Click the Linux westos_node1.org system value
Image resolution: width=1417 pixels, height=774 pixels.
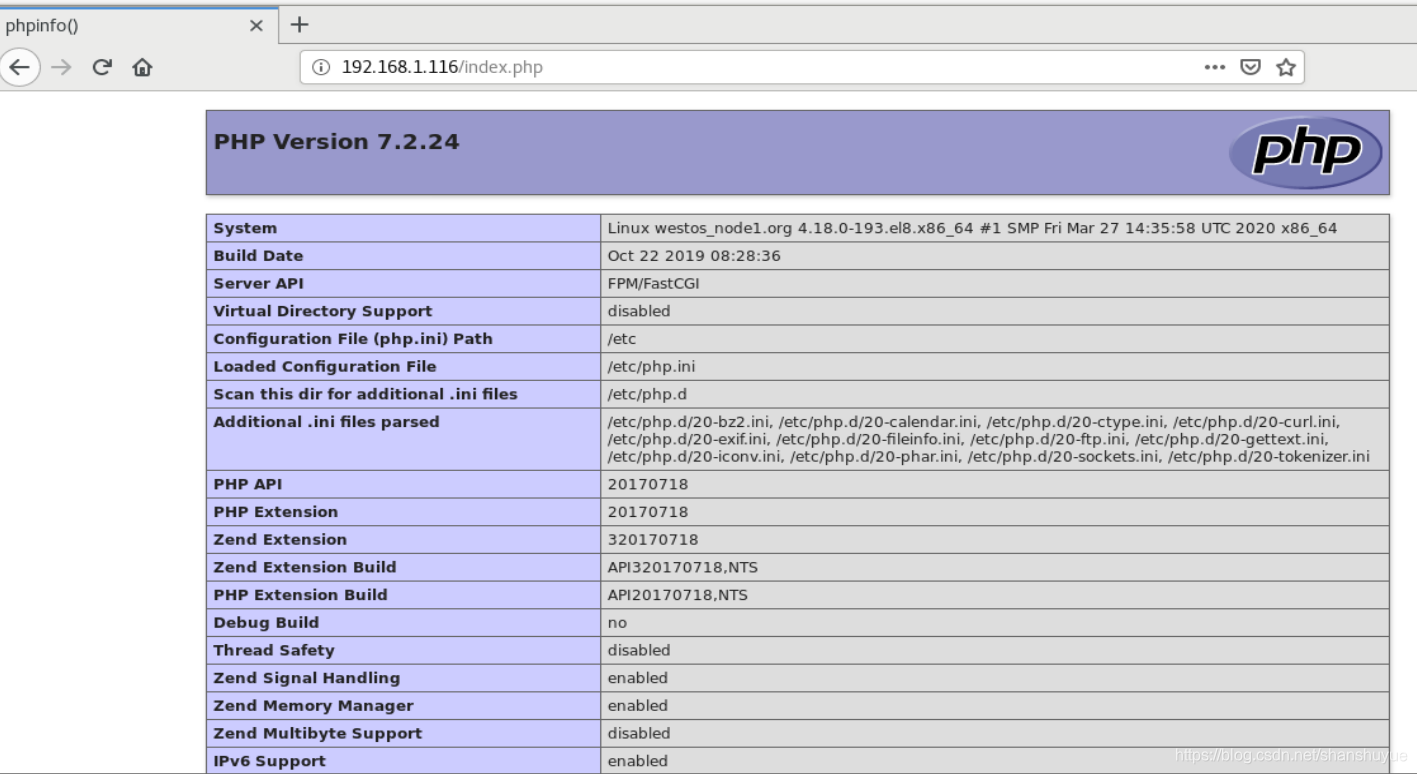(x=972, y=228)
